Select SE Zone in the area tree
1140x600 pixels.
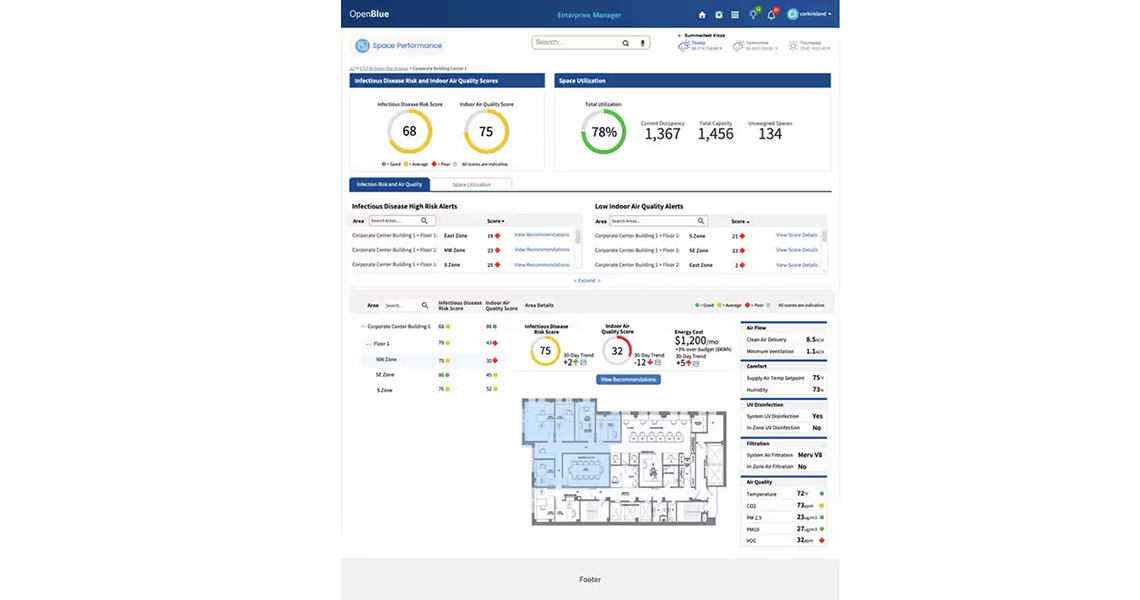[386, 375]
